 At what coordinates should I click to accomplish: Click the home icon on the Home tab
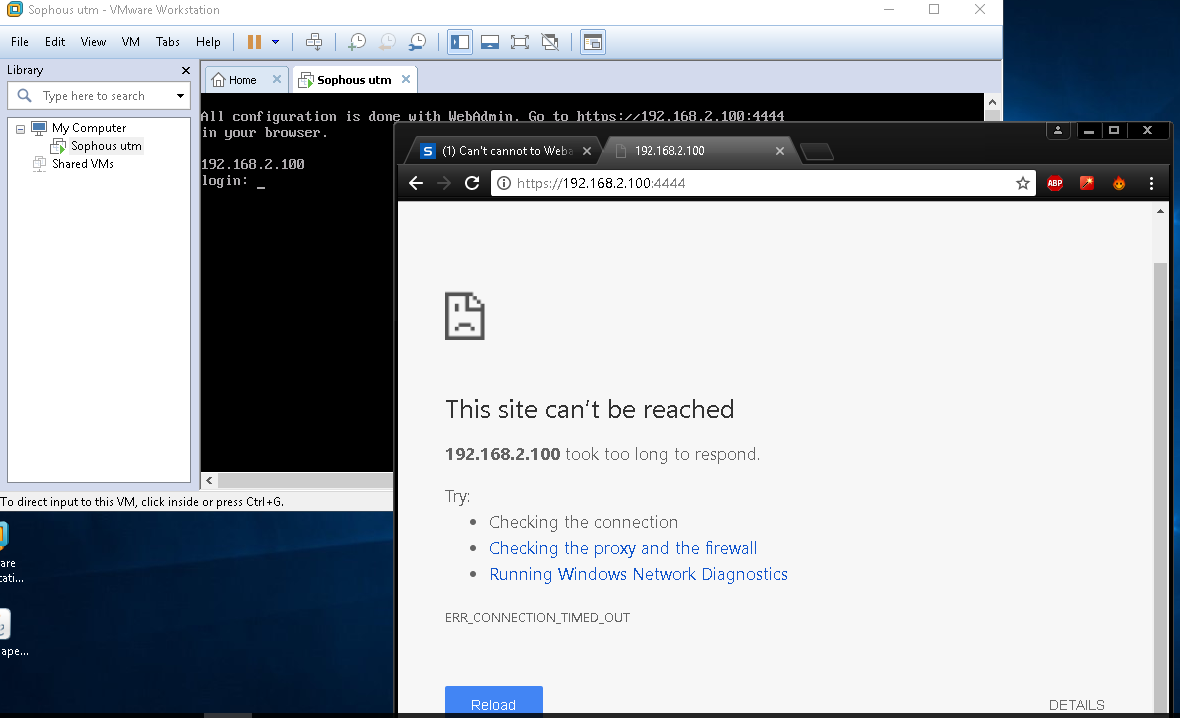click(x=218, y=80)
